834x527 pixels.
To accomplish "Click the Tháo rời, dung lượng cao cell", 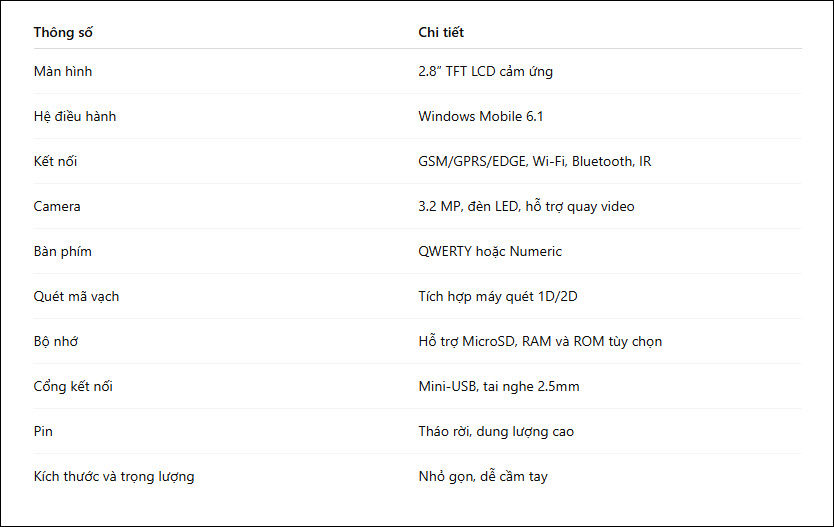I will pos(496,431).
